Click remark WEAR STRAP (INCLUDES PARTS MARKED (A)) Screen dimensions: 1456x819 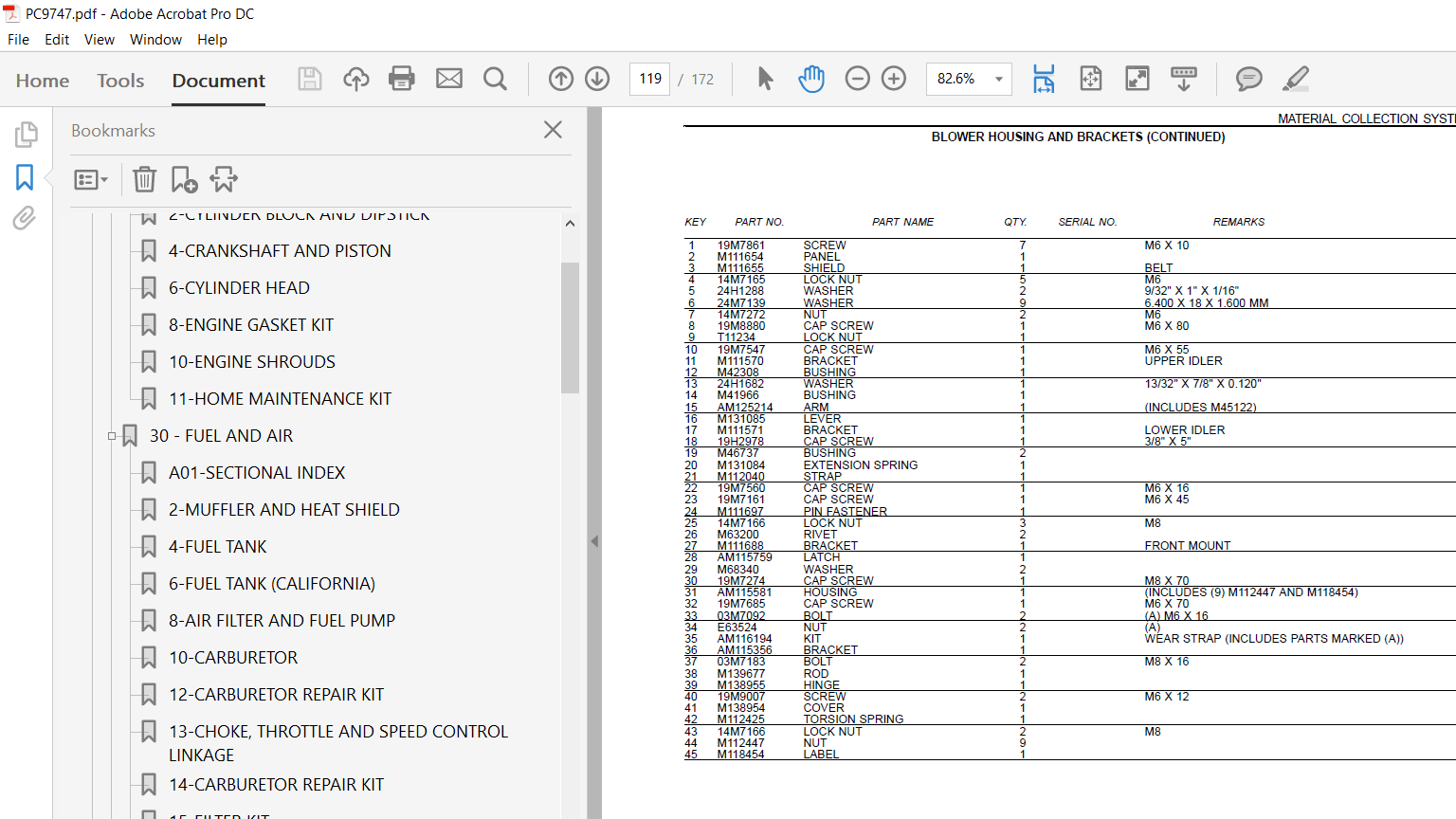1274,639
